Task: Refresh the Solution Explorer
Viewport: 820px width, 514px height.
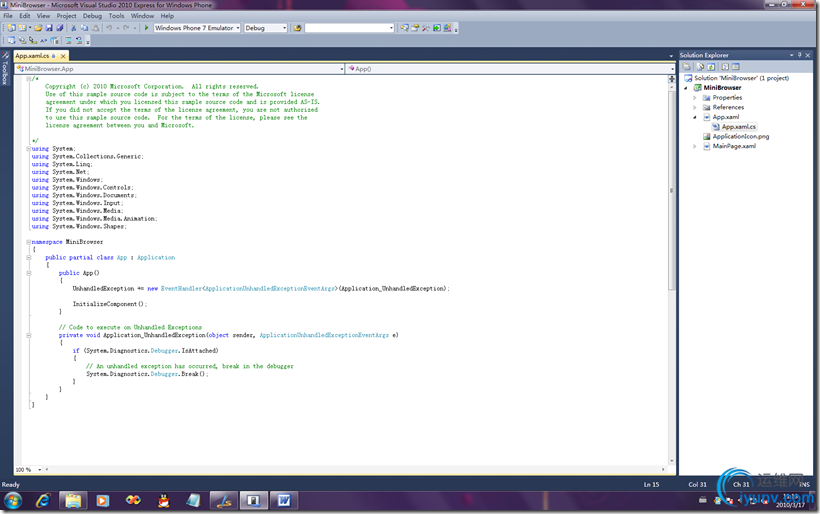Action: (x=711, y=66)
